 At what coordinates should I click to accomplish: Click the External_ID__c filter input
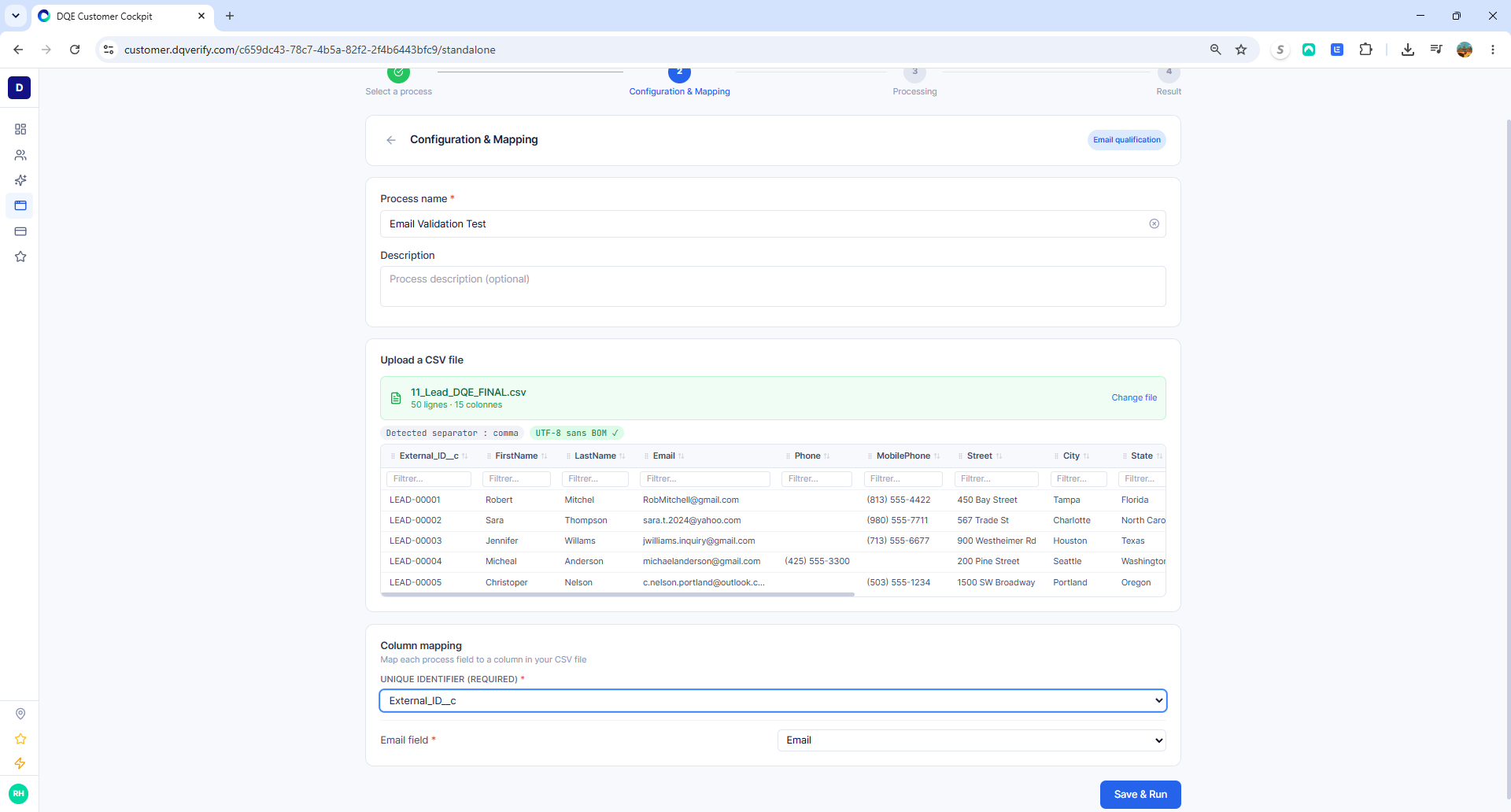pos(429,479)
